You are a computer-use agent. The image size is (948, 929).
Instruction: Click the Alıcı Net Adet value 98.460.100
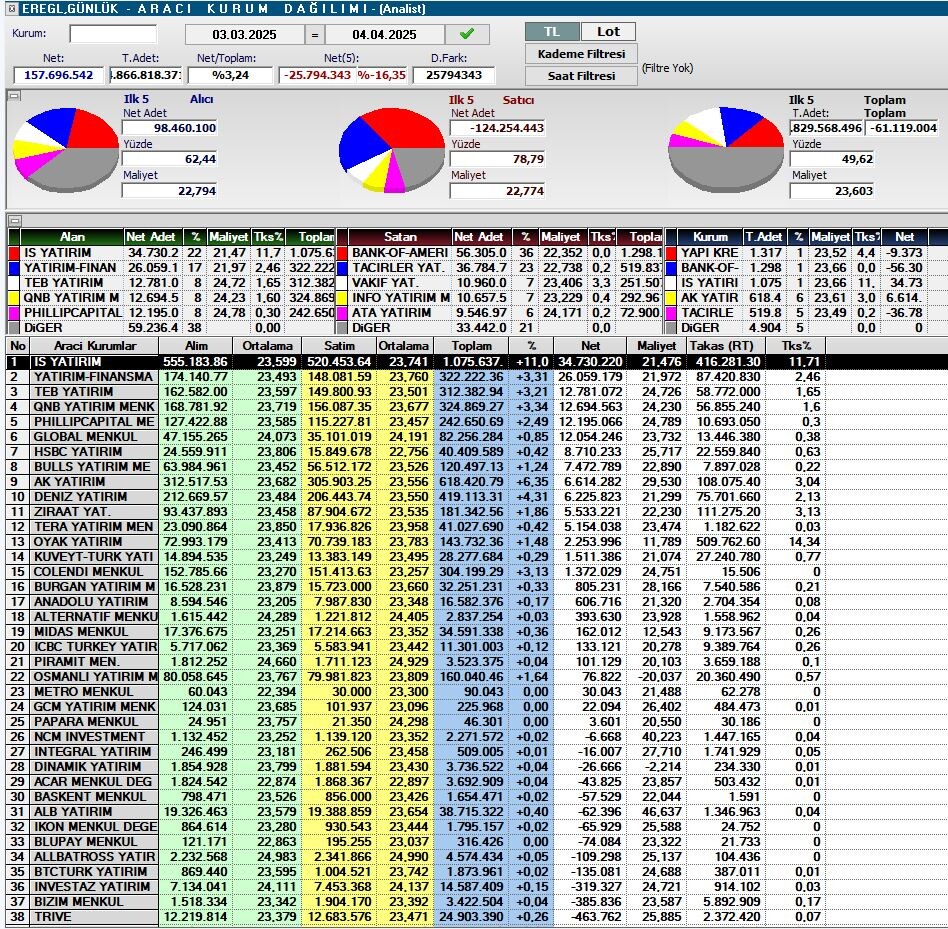[169, 128]
